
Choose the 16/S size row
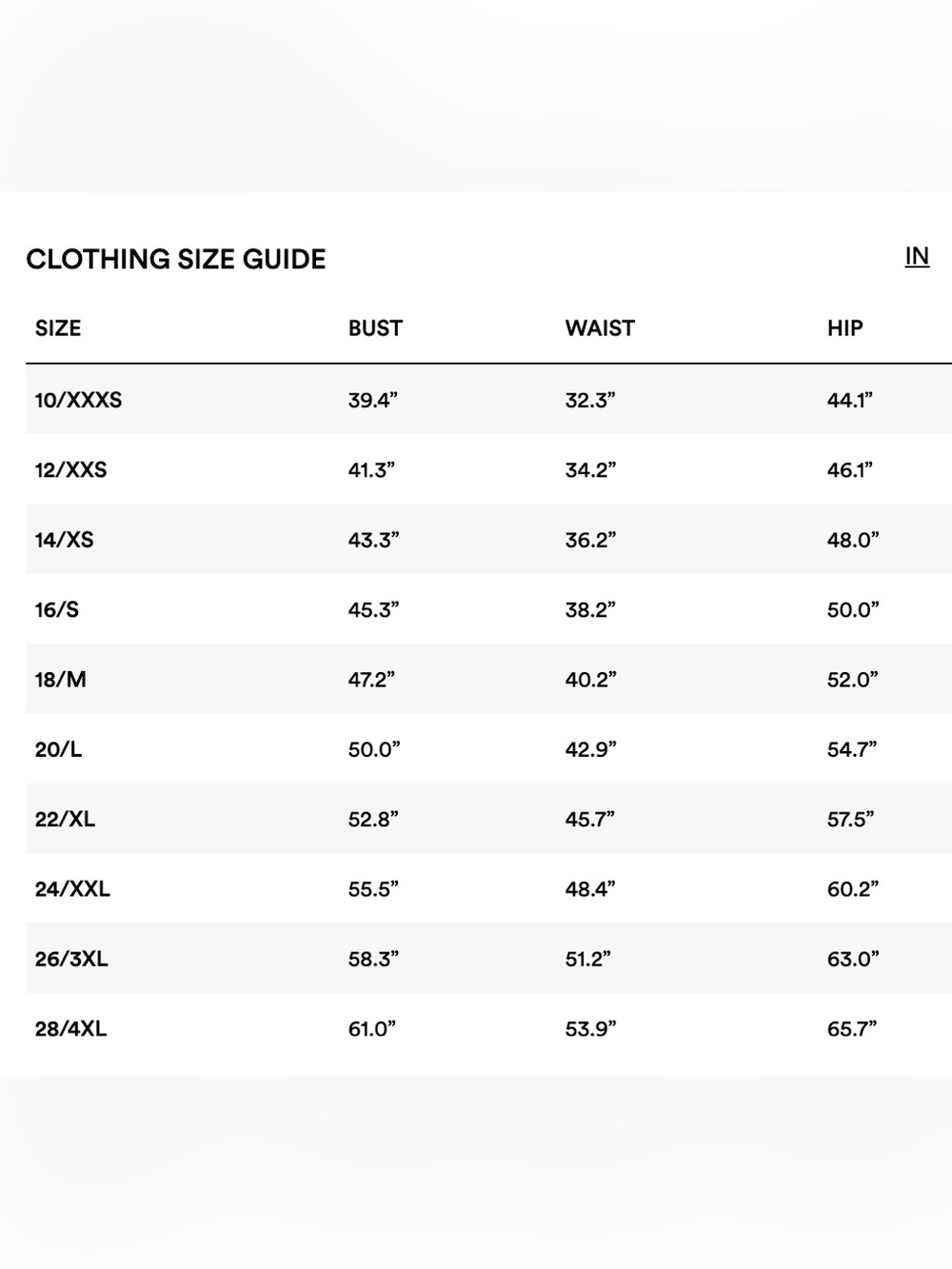pos(488,609)
